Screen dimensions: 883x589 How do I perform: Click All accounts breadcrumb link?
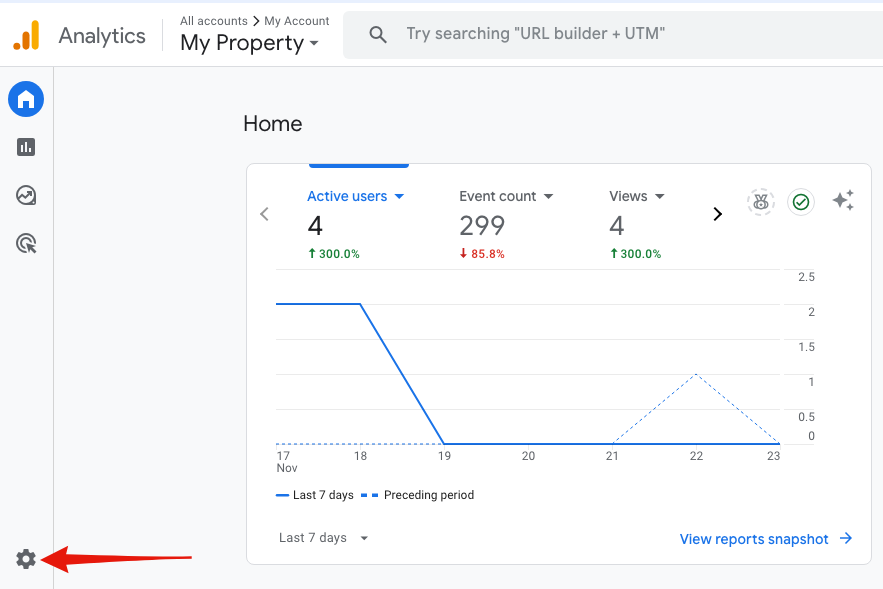point(213,21)
